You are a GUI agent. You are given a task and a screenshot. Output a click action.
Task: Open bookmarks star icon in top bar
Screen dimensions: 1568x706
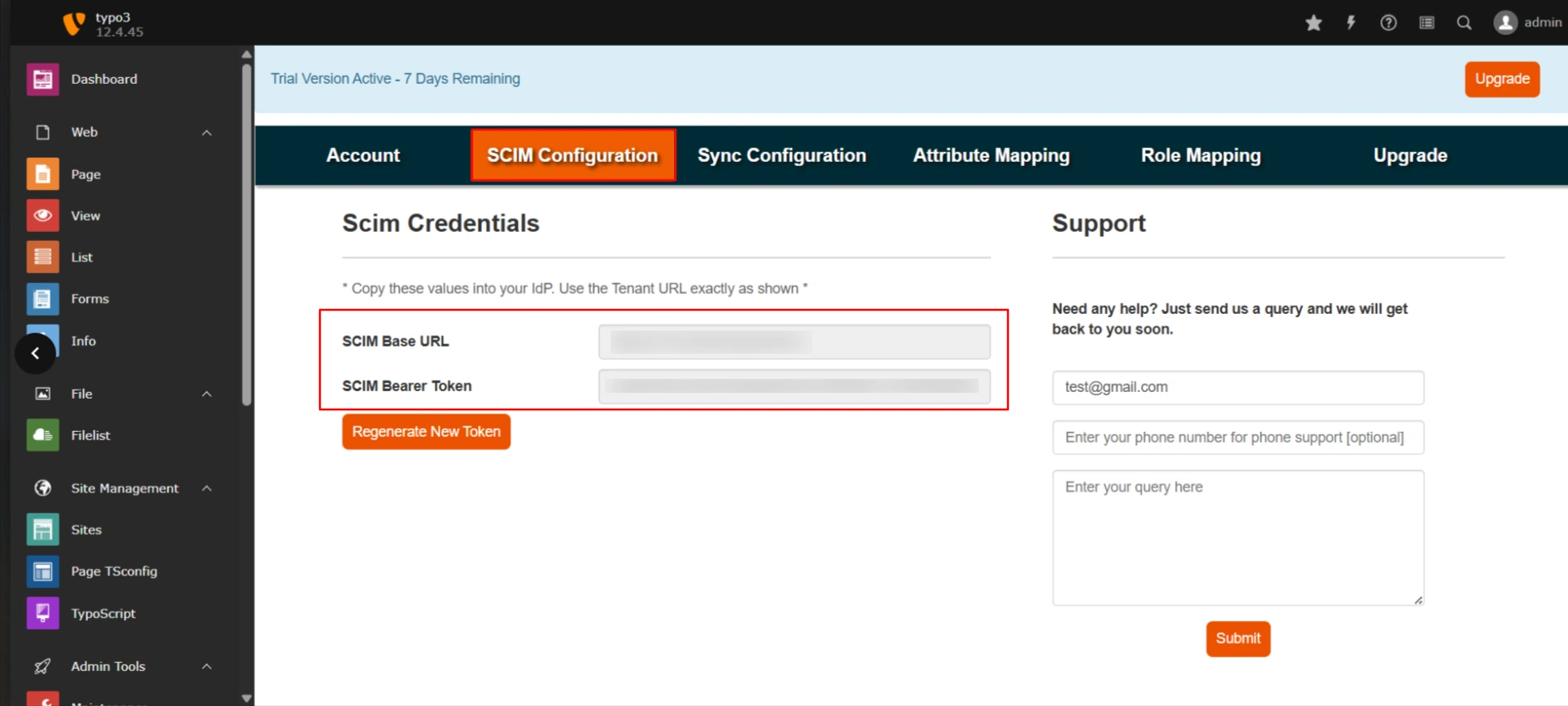1314,22
